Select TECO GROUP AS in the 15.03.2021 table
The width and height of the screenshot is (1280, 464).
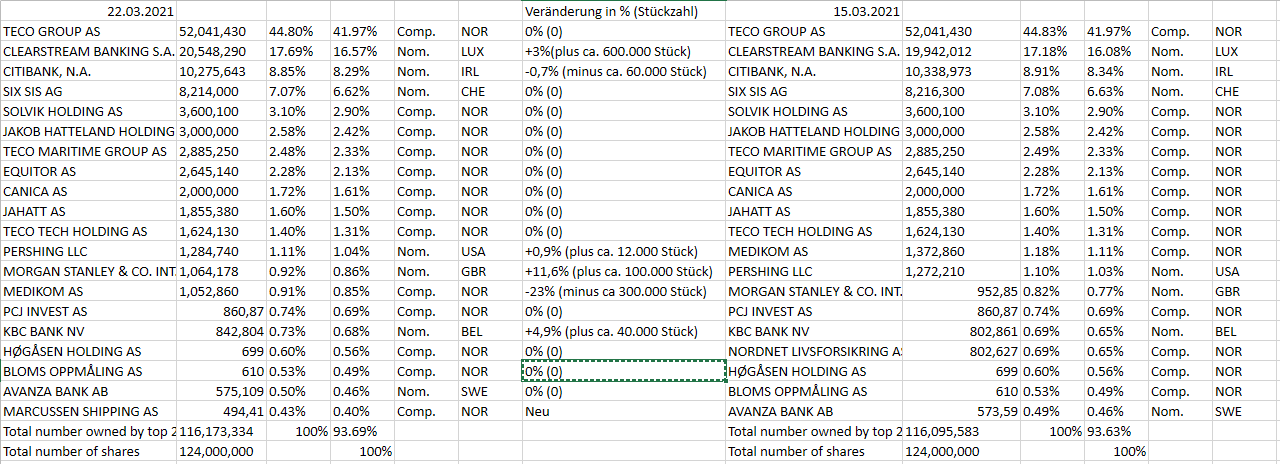pos(814,31)
